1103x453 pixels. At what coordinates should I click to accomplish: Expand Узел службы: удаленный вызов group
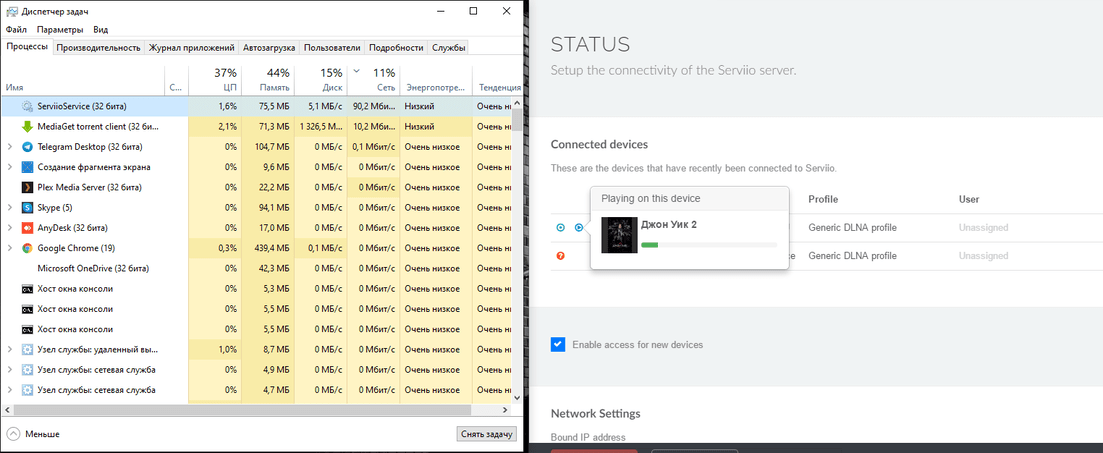pyautogui.click(x=10, y=350)
